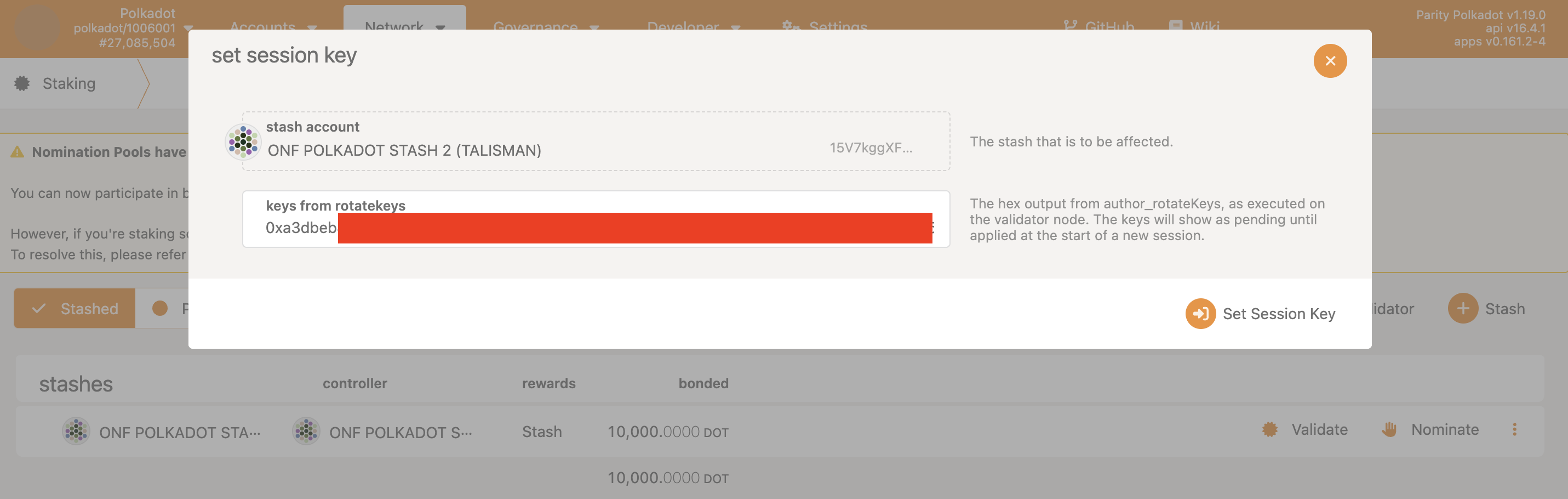The width and height of the screenshot is (1568, 499).
Task: Click the Validate button label
Action: tap(1319, 429)
